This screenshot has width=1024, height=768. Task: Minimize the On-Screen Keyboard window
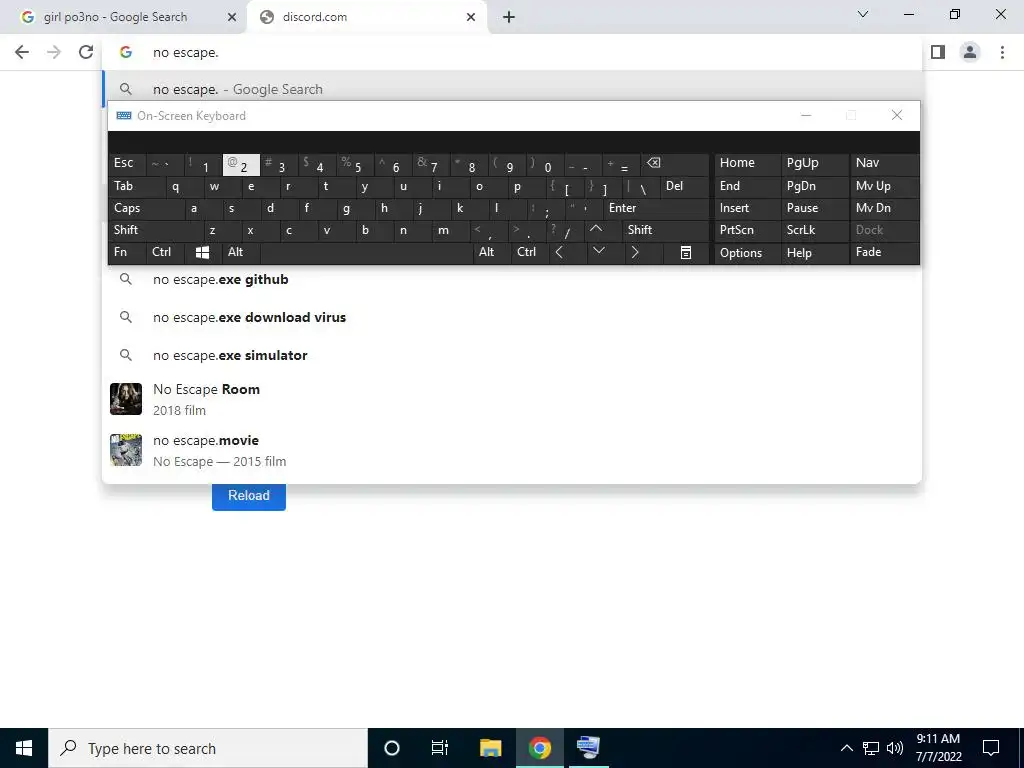tap(806, 116)
